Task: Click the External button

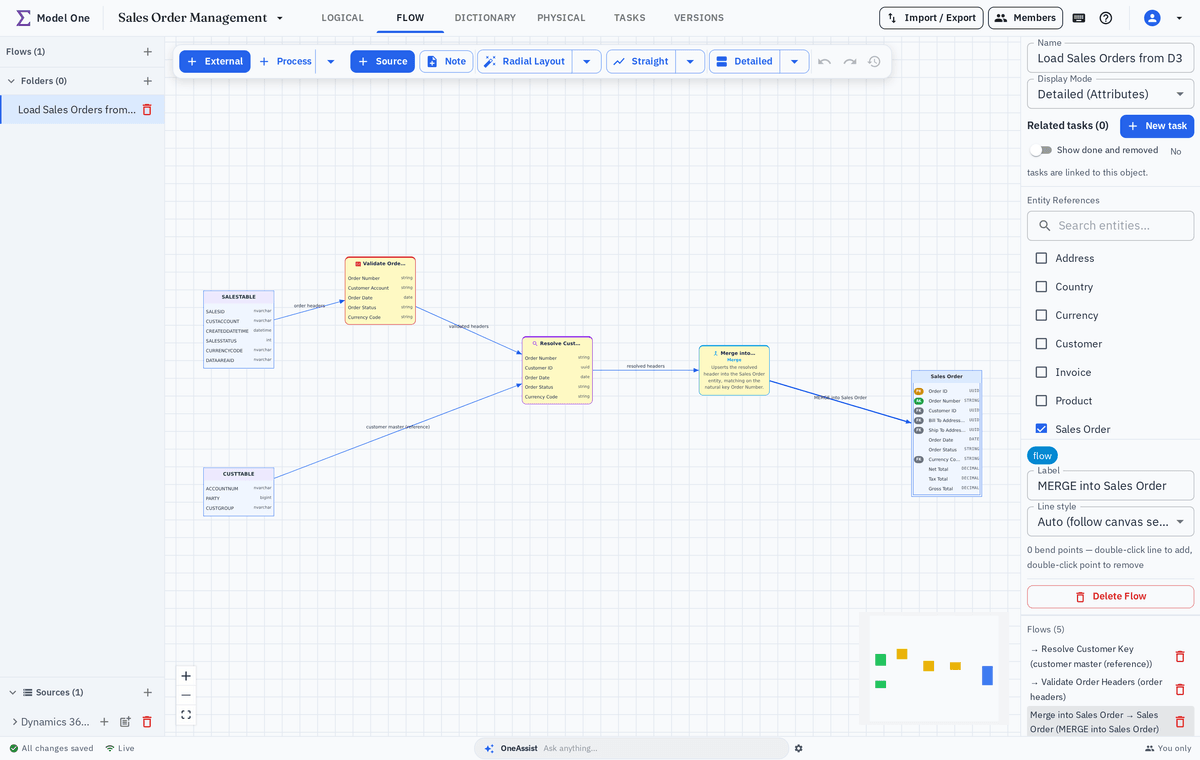Action: pyautogui.click(x=215, y=61)
